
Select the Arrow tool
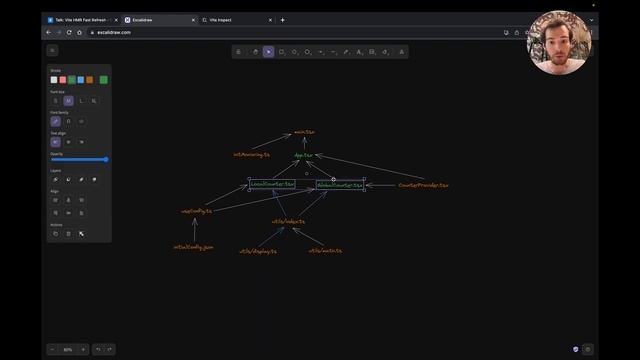pos(321,52)
